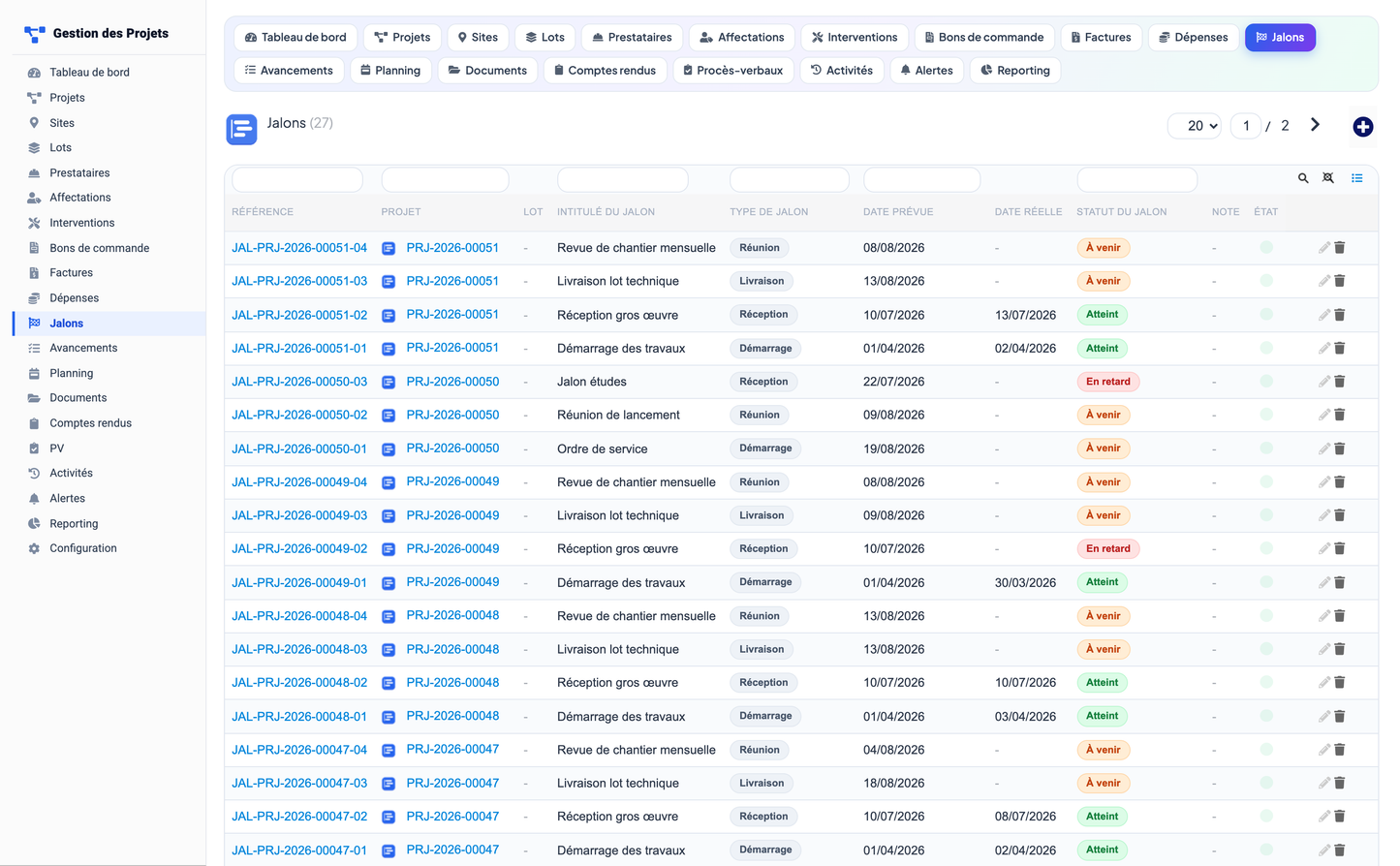
Task: Click the add new jalon plus icon
Action: tap(1362, 127)
